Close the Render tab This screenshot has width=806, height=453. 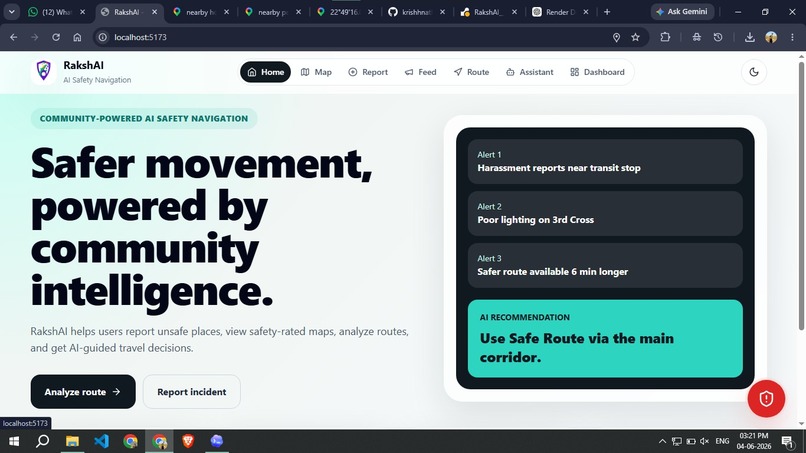point(585,12)
